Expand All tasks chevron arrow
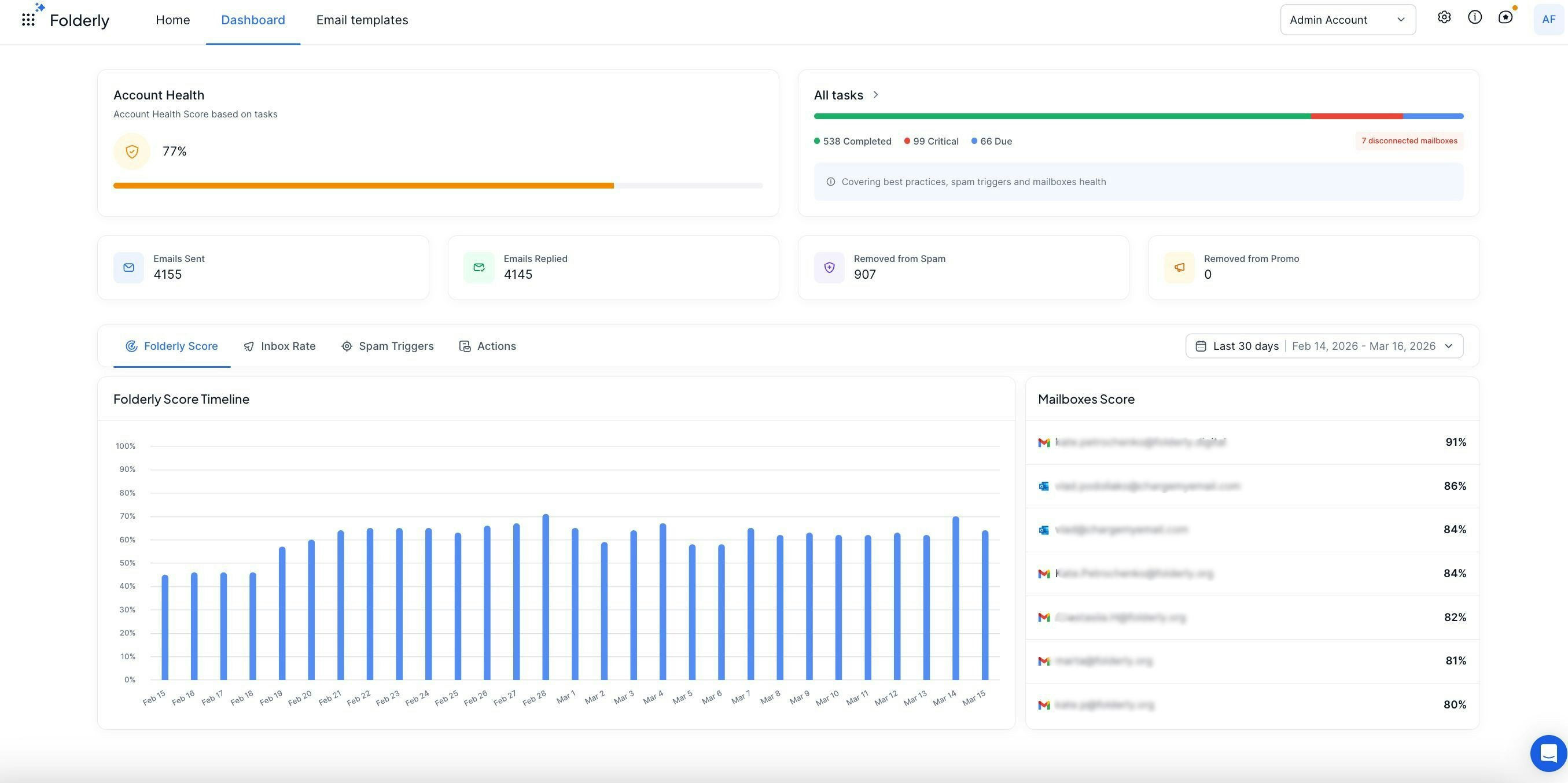This screenshot has width=1568, height=783. coord(875,95)
